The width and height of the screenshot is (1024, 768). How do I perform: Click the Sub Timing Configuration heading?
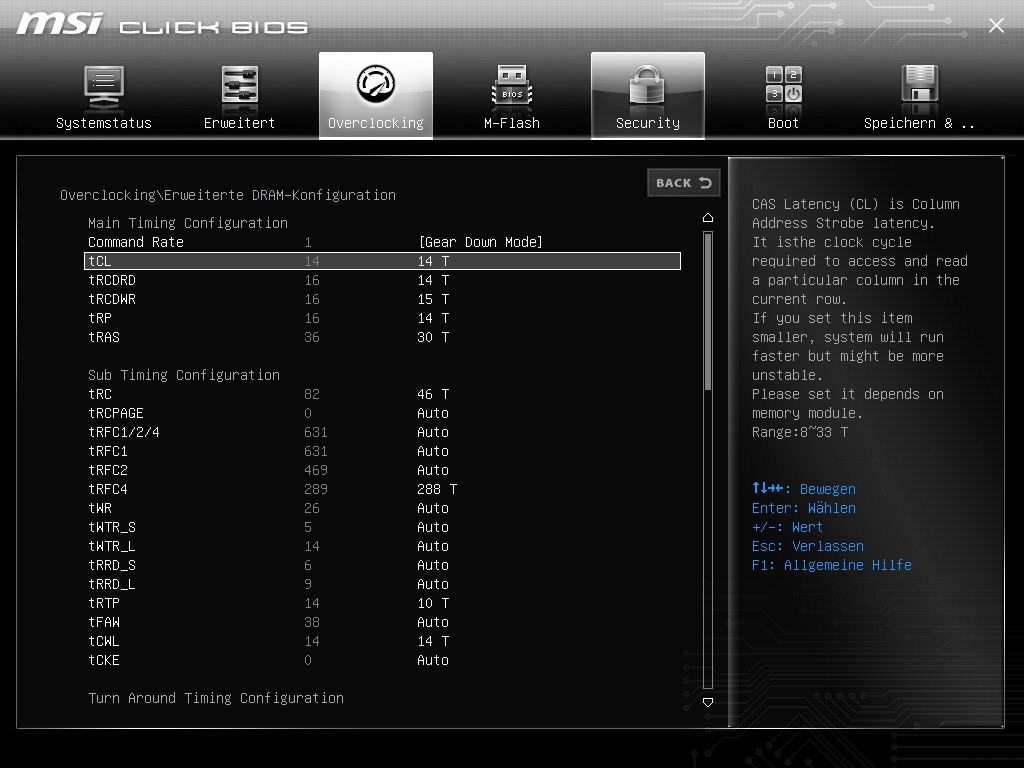(184, 375)
